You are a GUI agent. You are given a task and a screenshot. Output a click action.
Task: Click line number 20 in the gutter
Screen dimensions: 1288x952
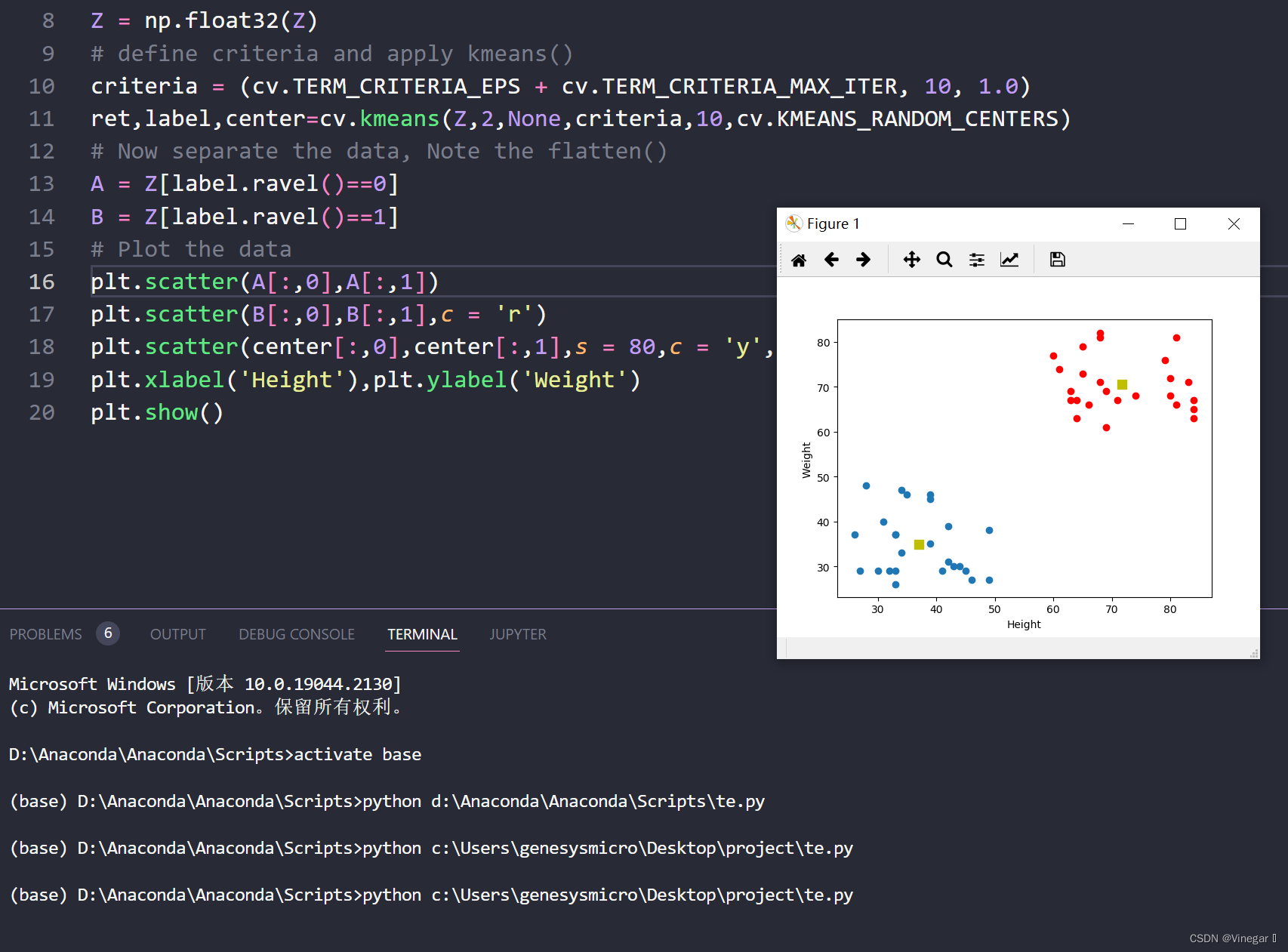click(x=42, y=412)
